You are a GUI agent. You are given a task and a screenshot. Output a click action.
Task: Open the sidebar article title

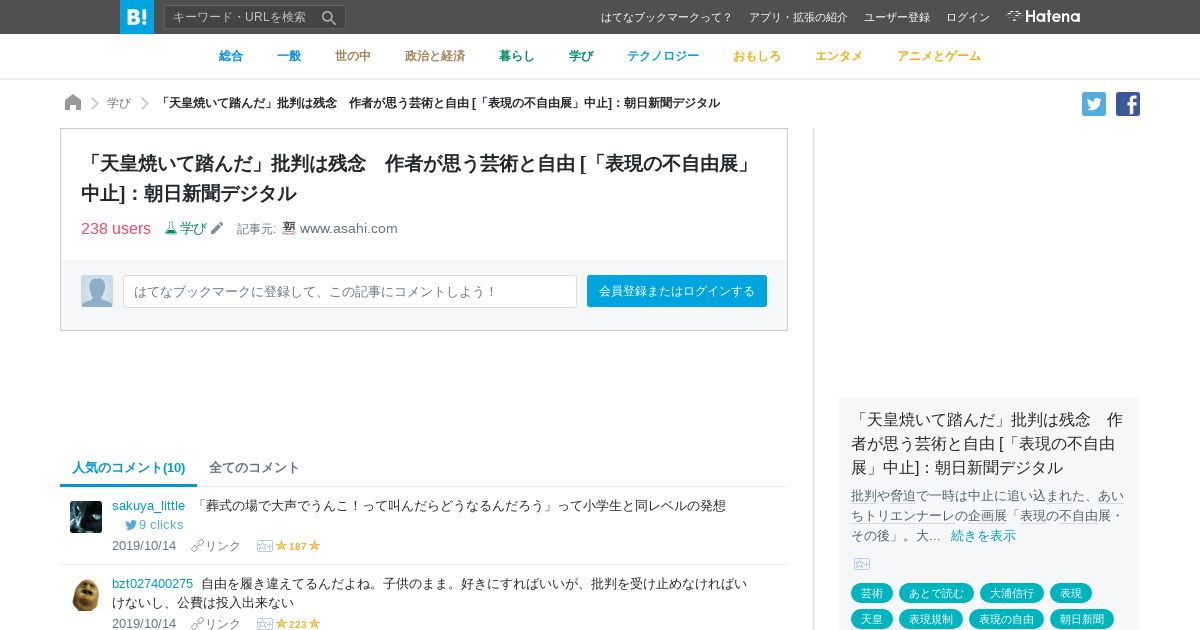pos(987,443)
